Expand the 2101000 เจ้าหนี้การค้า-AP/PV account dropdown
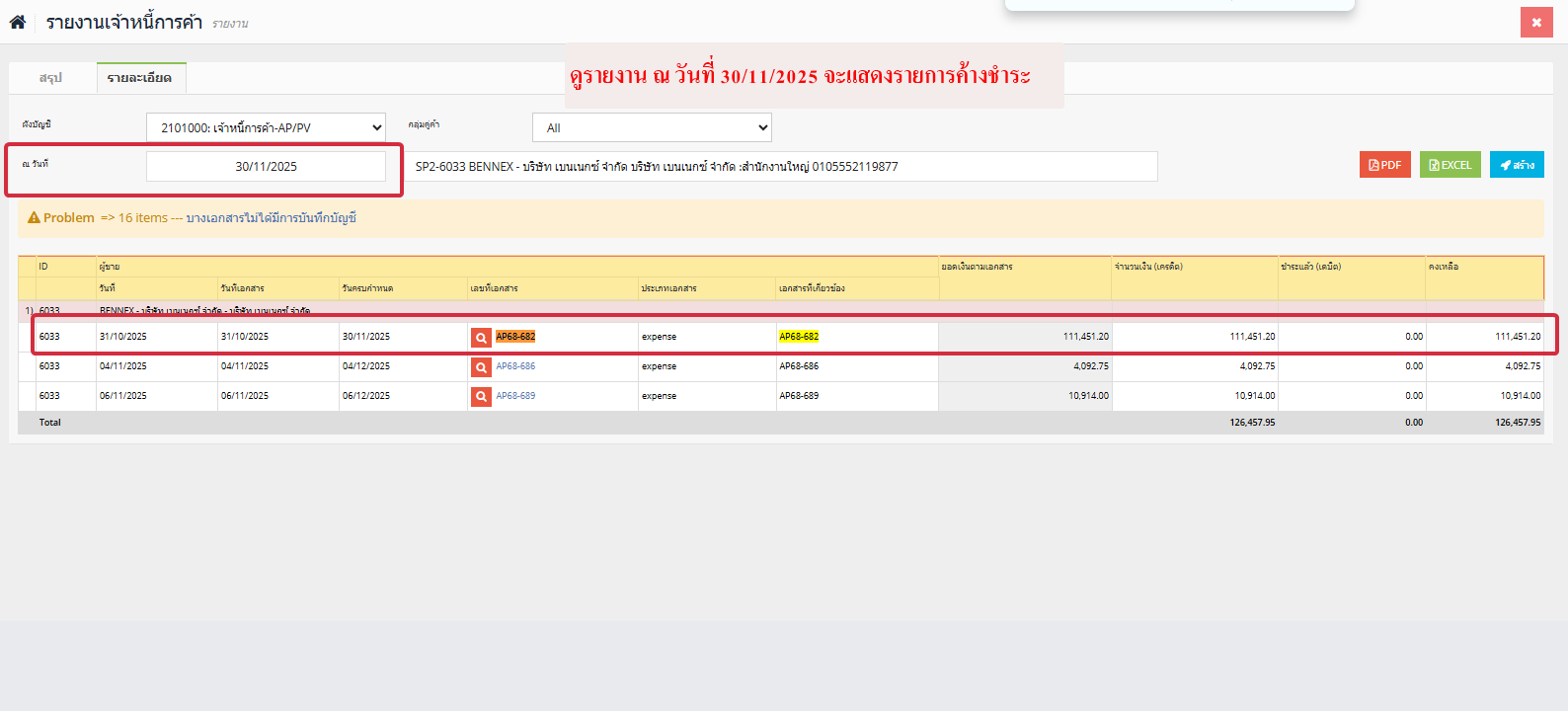Screen dimensions: 1568x711 266,127
